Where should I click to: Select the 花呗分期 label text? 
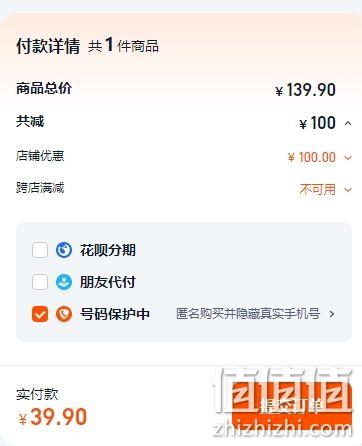click(108, 250)
